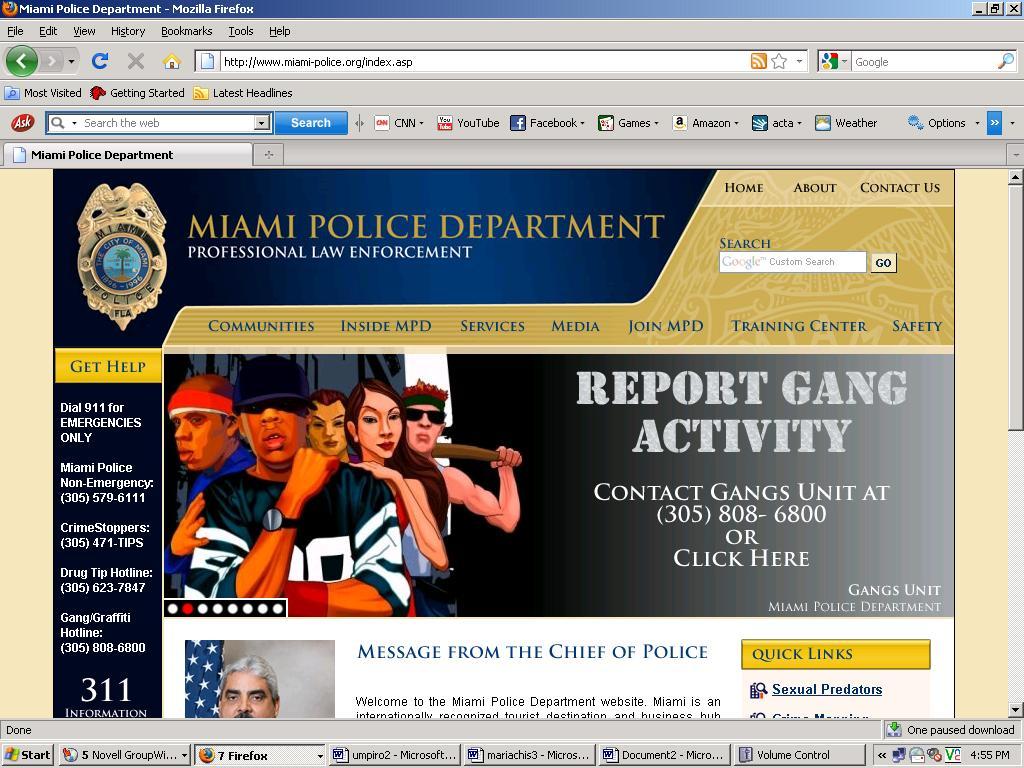This screenshot has width=1024, height=768.
Task: Click the Firefox Reload page icon
Action: [100, 61]
